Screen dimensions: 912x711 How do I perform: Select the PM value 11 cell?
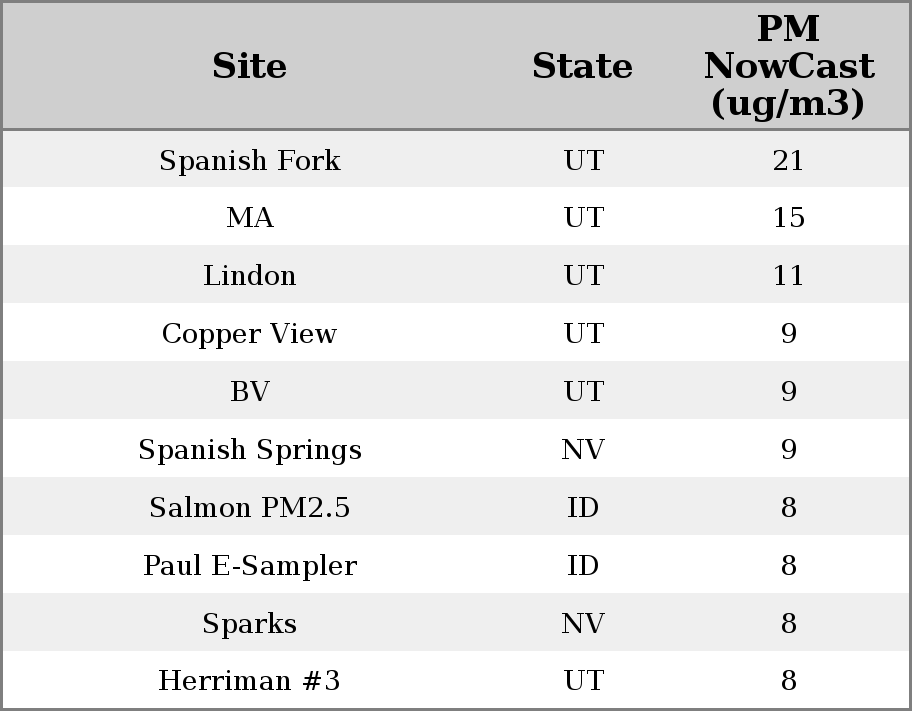click(788, 276)
